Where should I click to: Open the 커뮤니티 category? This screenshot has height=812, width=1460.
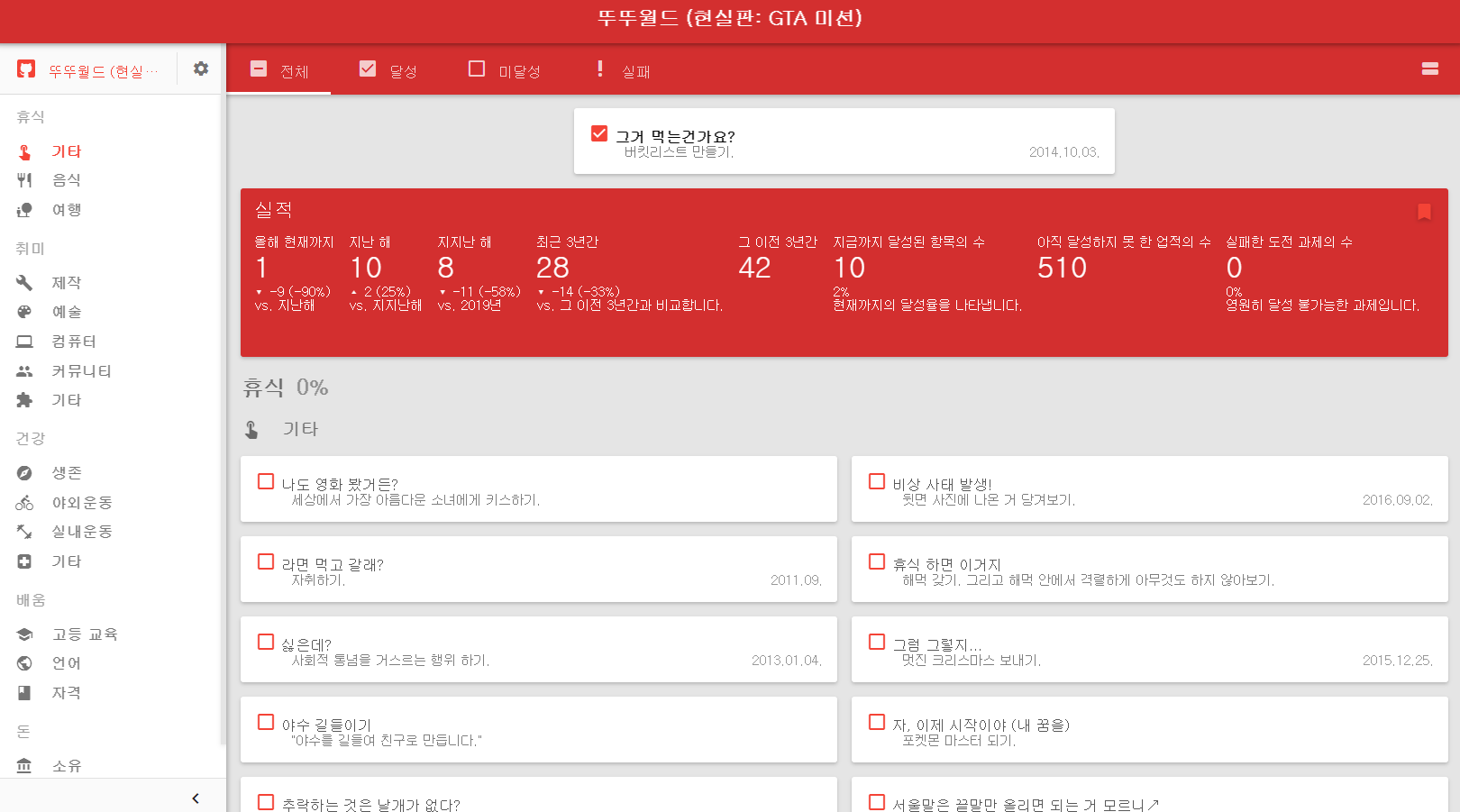click(x=81, y=371)
